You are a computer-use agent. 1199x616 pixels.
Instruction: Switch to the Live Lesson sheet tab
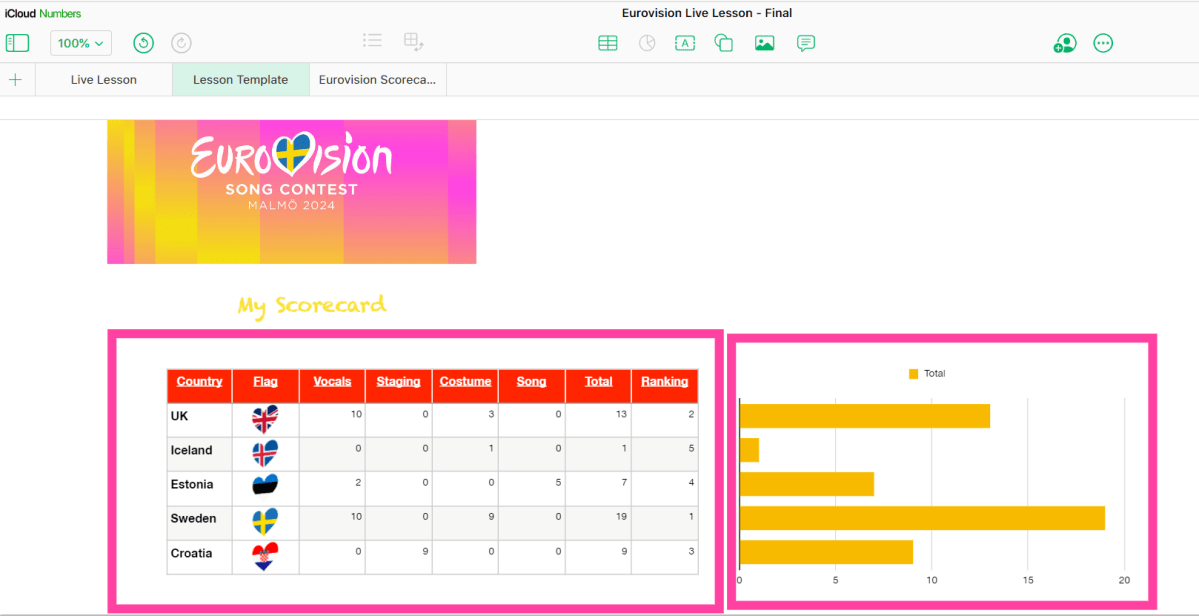coord(104,80)
